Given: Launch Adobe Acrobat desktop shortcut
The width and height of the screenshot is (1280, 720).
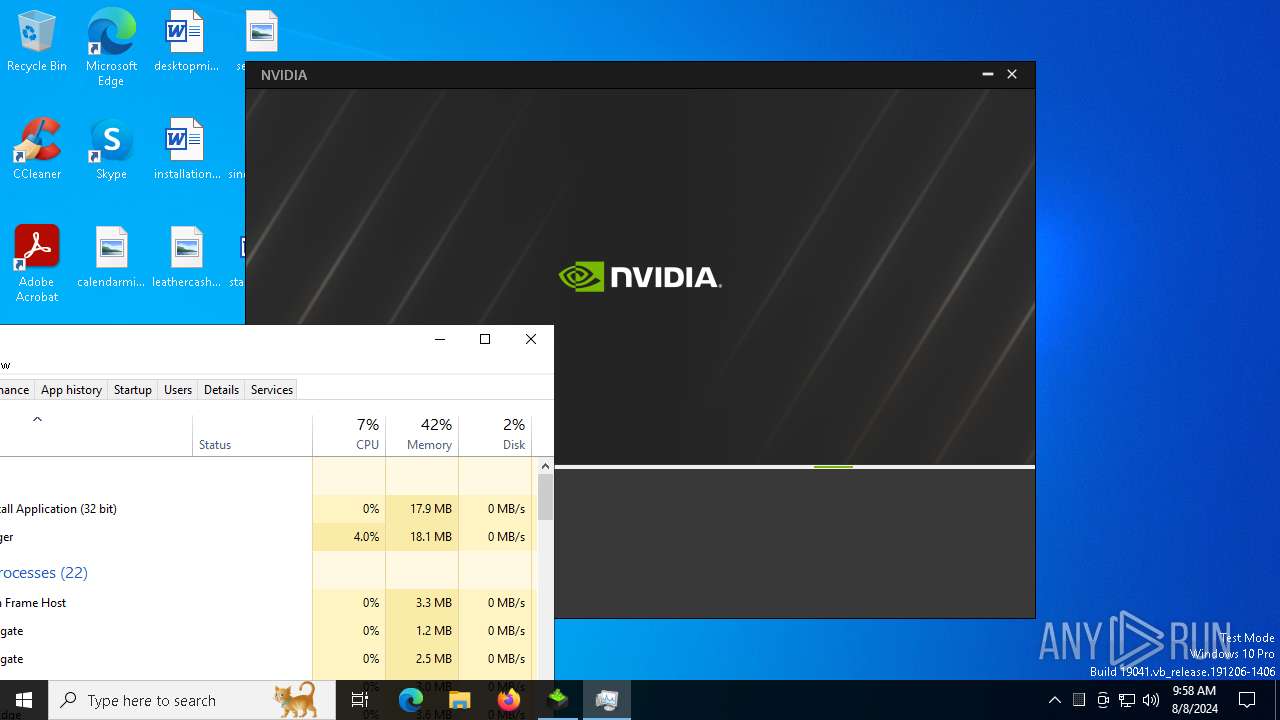Looking at the screenshot, I should pyautogui.click(x=37, y=263).
